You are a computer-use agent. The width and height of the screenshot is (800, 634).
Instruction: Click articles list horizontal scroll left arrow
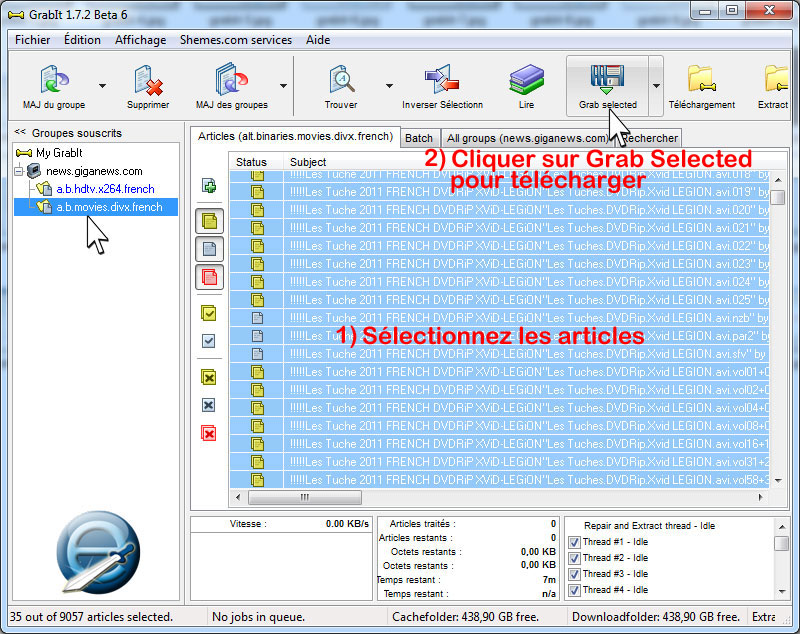point(238,497)
